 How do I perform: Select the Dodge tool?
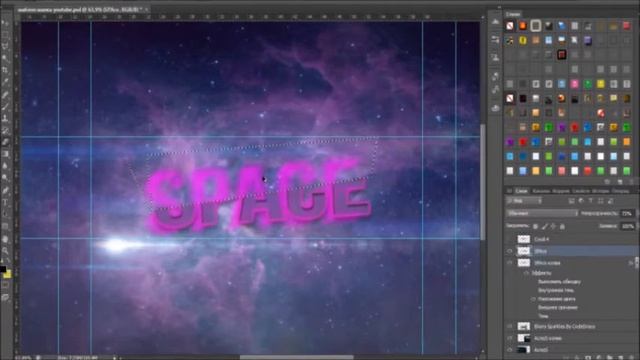click(5, 178)
